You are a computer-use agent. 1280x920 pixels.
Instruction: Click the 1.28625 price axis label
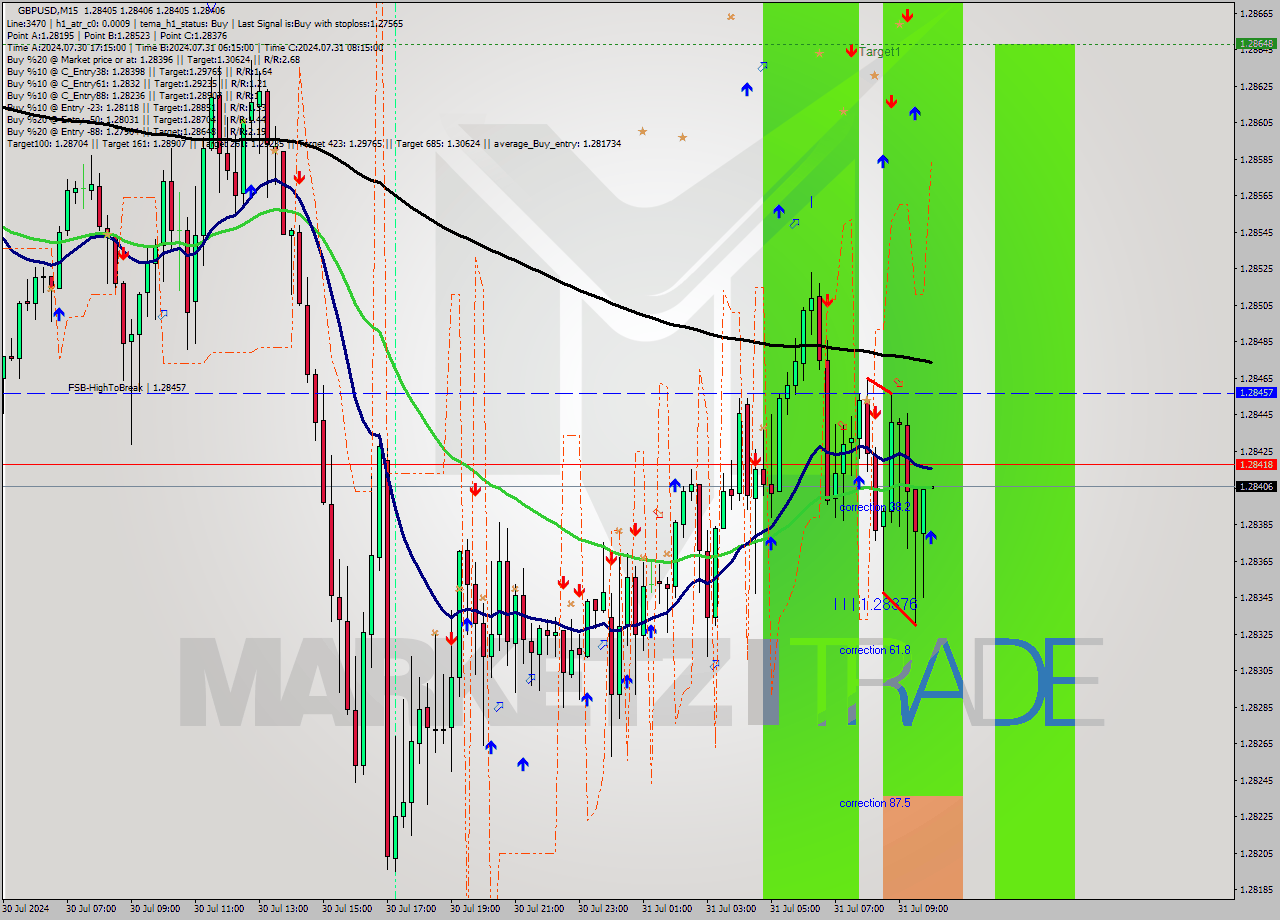click(x=1256, y=86)
